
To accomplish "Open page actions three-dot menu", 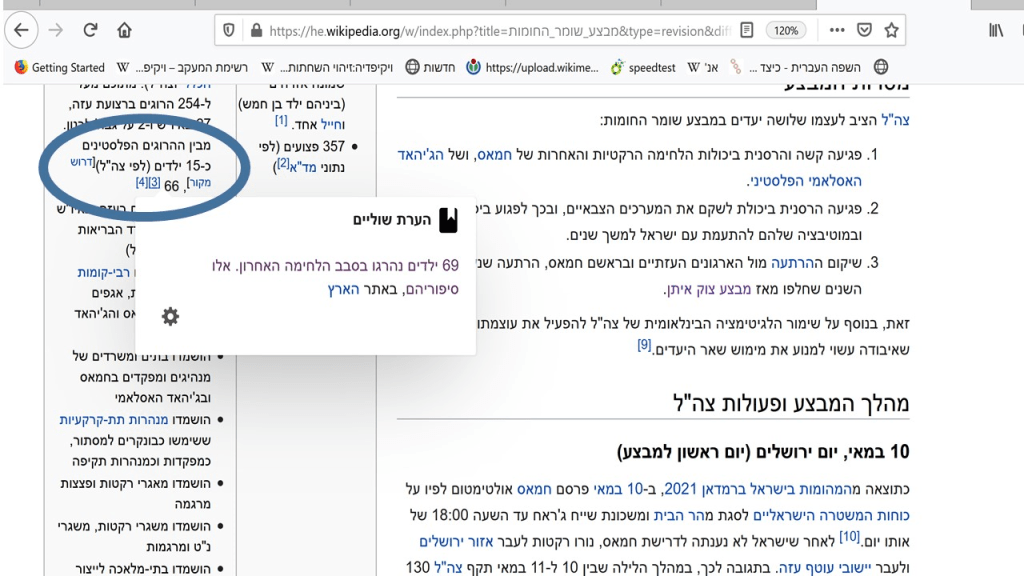I will (x=835, y=31).
